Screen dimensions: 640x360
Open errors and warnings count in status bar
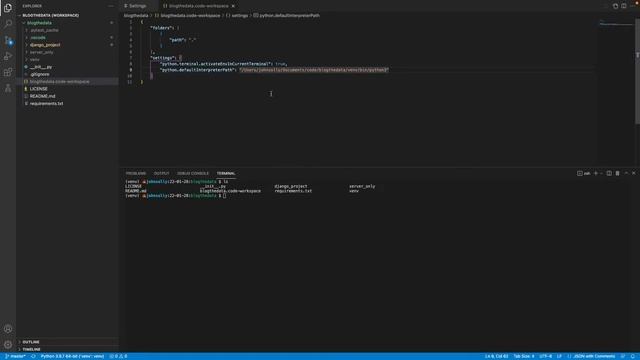tap(118, 356)
